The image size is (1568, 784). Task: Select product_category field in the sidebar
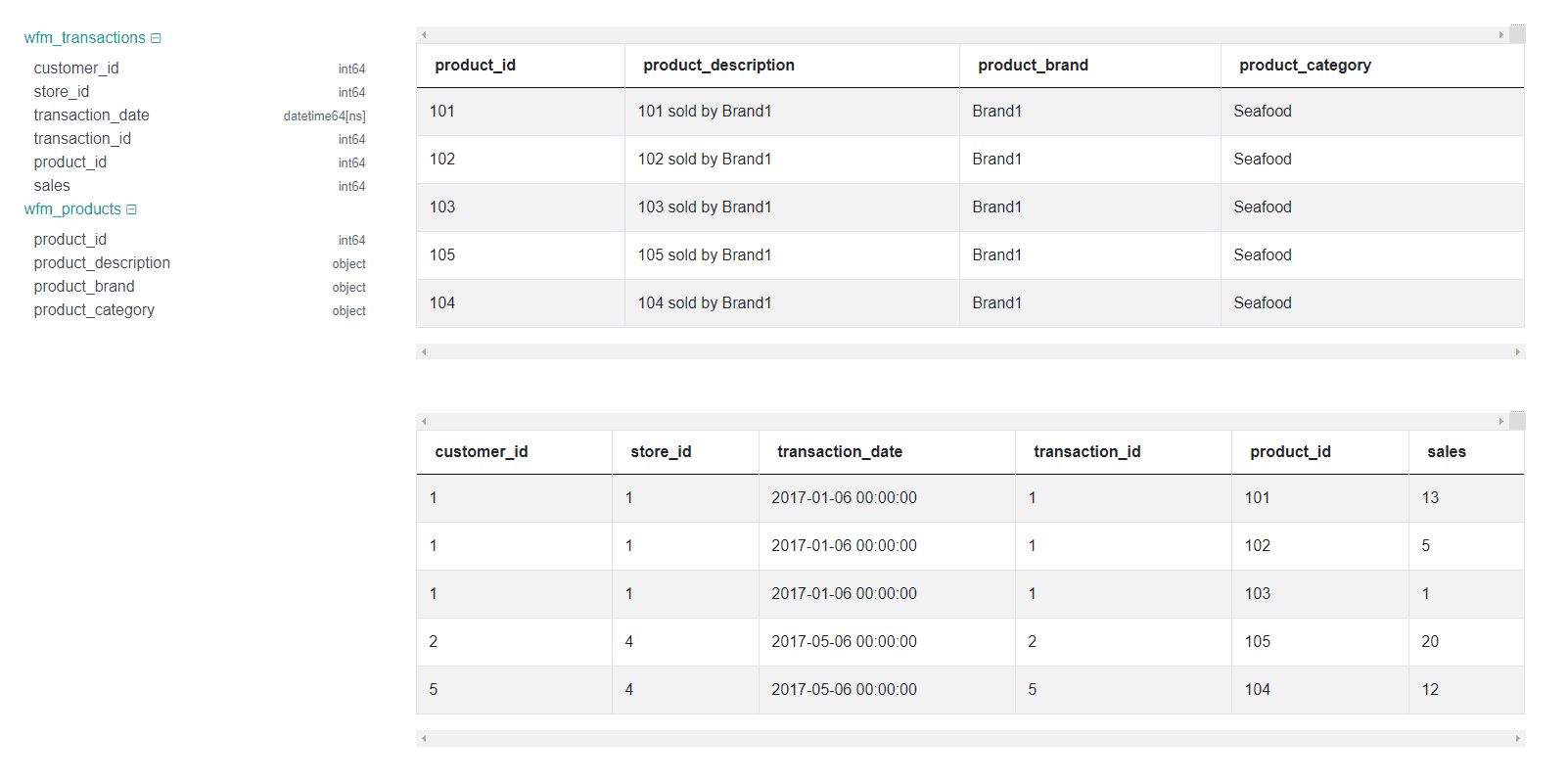tap(94, 310)
